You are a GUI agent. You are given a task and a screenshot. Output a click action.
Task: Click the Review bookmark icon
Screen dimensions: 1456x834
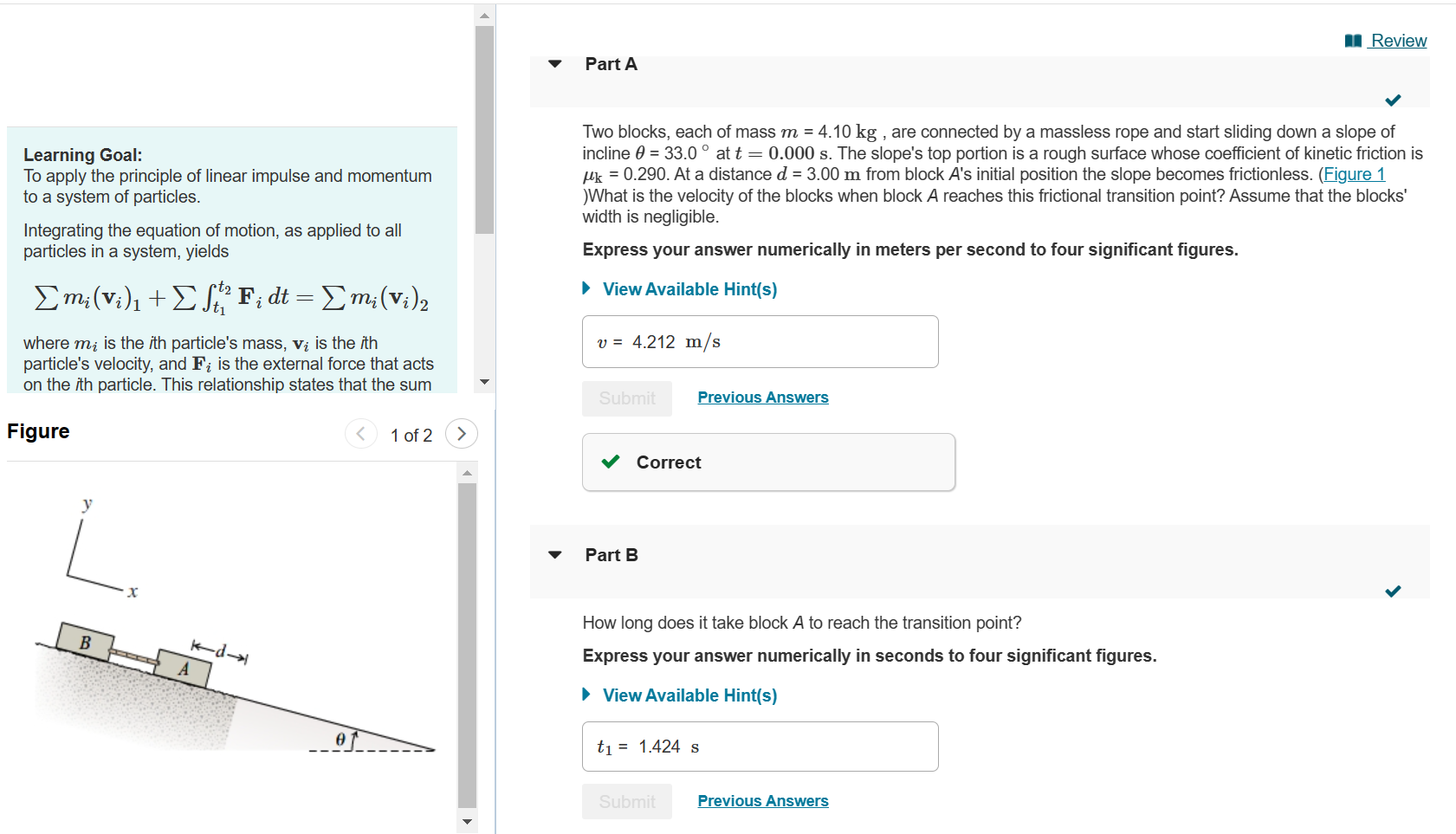tap(1353, 40)
